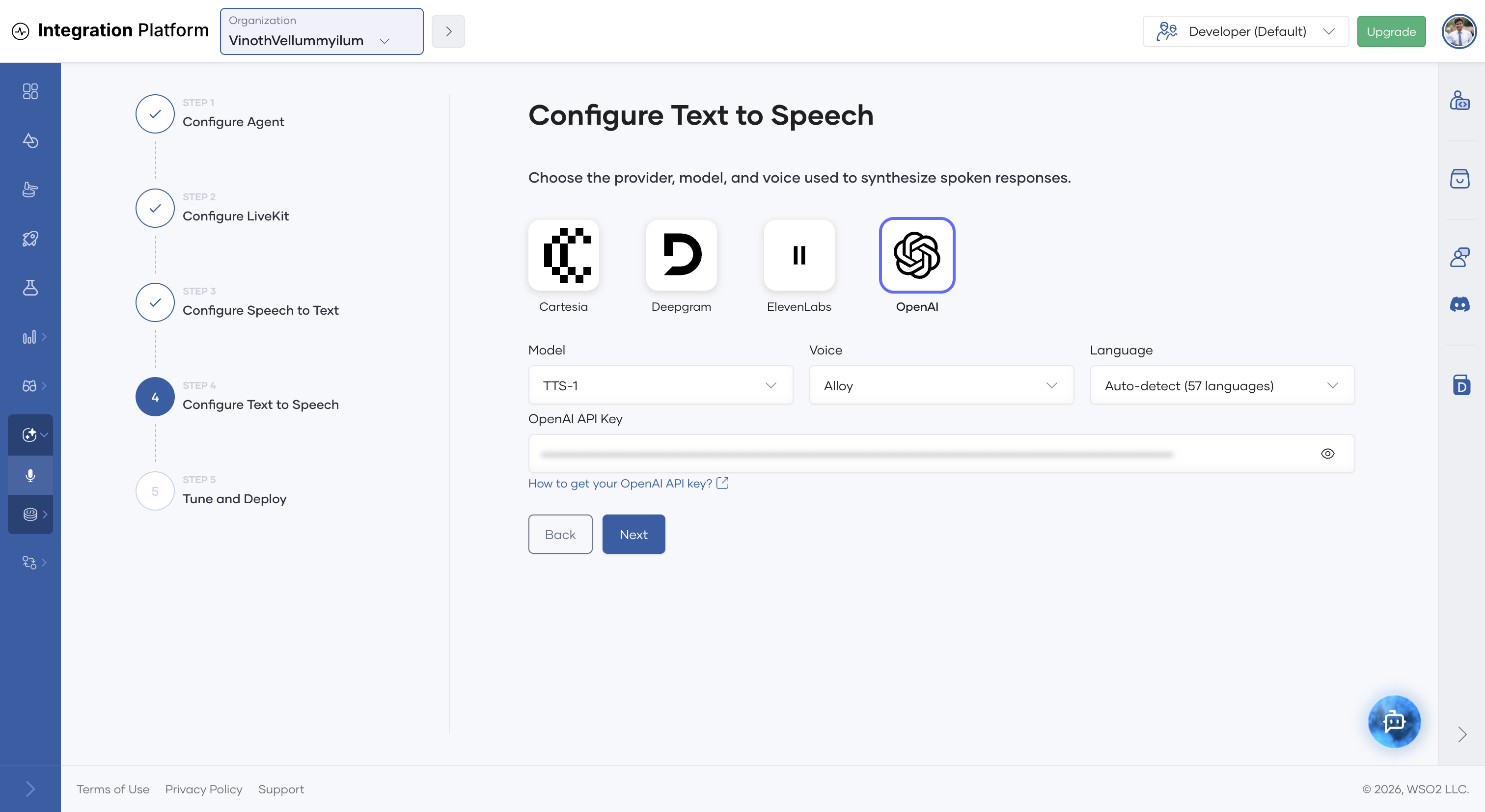Click the rocket icon in left sidebar
This screenshot has height=812, width=1485.
point(30,239)
